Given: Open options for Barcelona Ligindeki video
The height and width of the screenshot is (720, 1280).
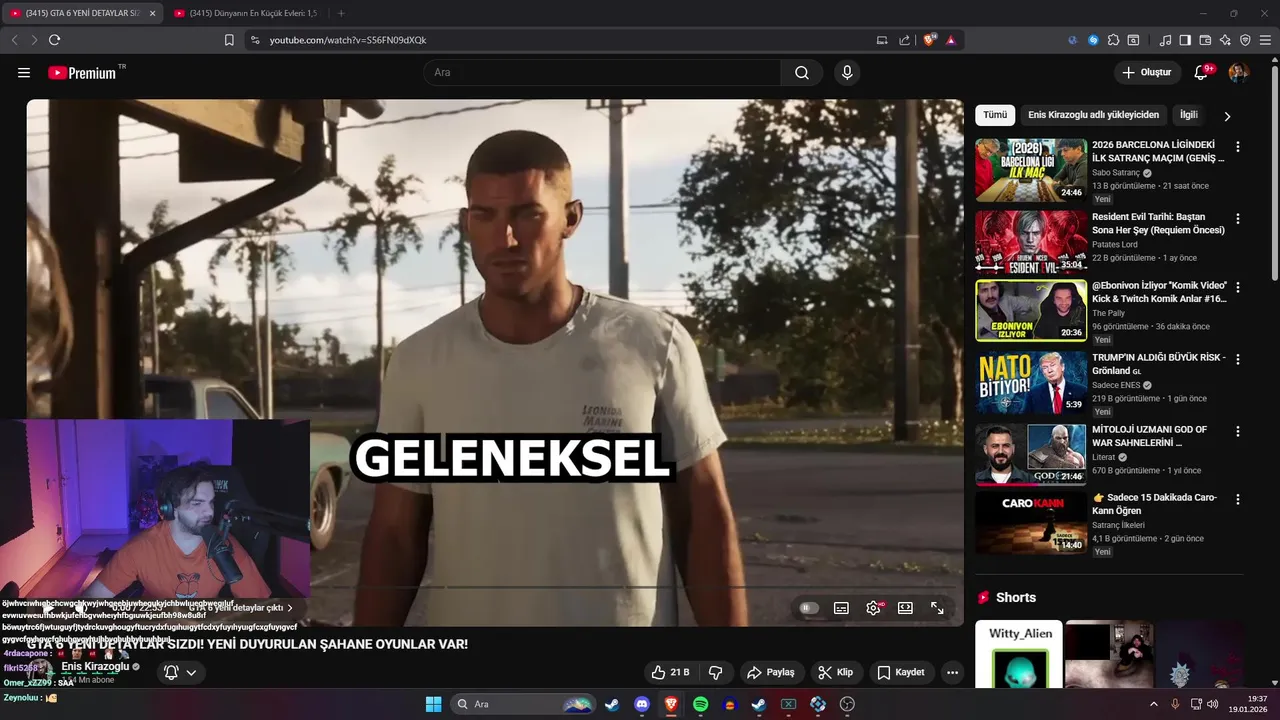Looking at the screenshot, I should click(x=1238, y=146).
